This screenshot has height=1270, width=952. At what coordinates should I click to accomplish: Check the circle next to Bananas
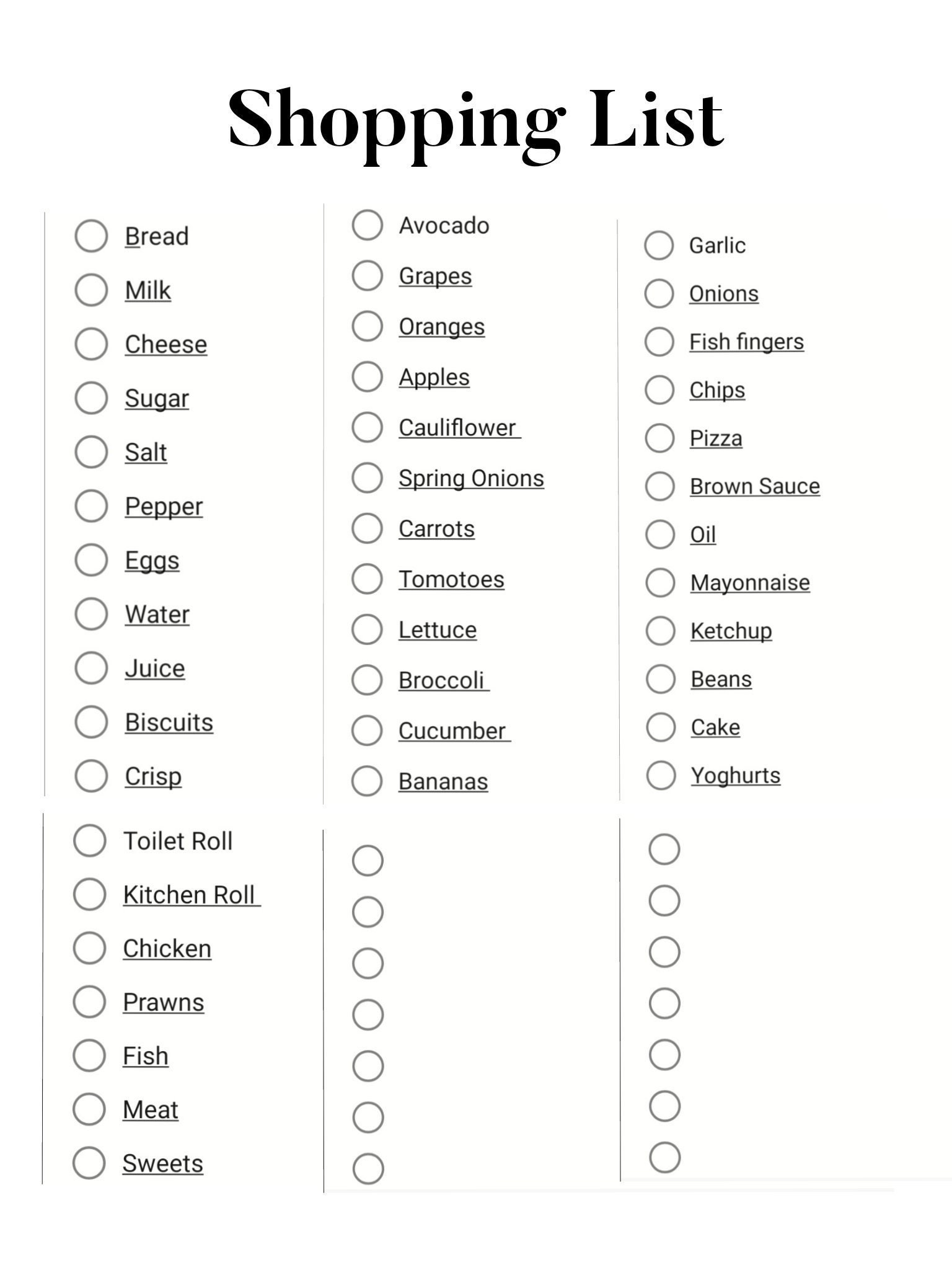367,781
